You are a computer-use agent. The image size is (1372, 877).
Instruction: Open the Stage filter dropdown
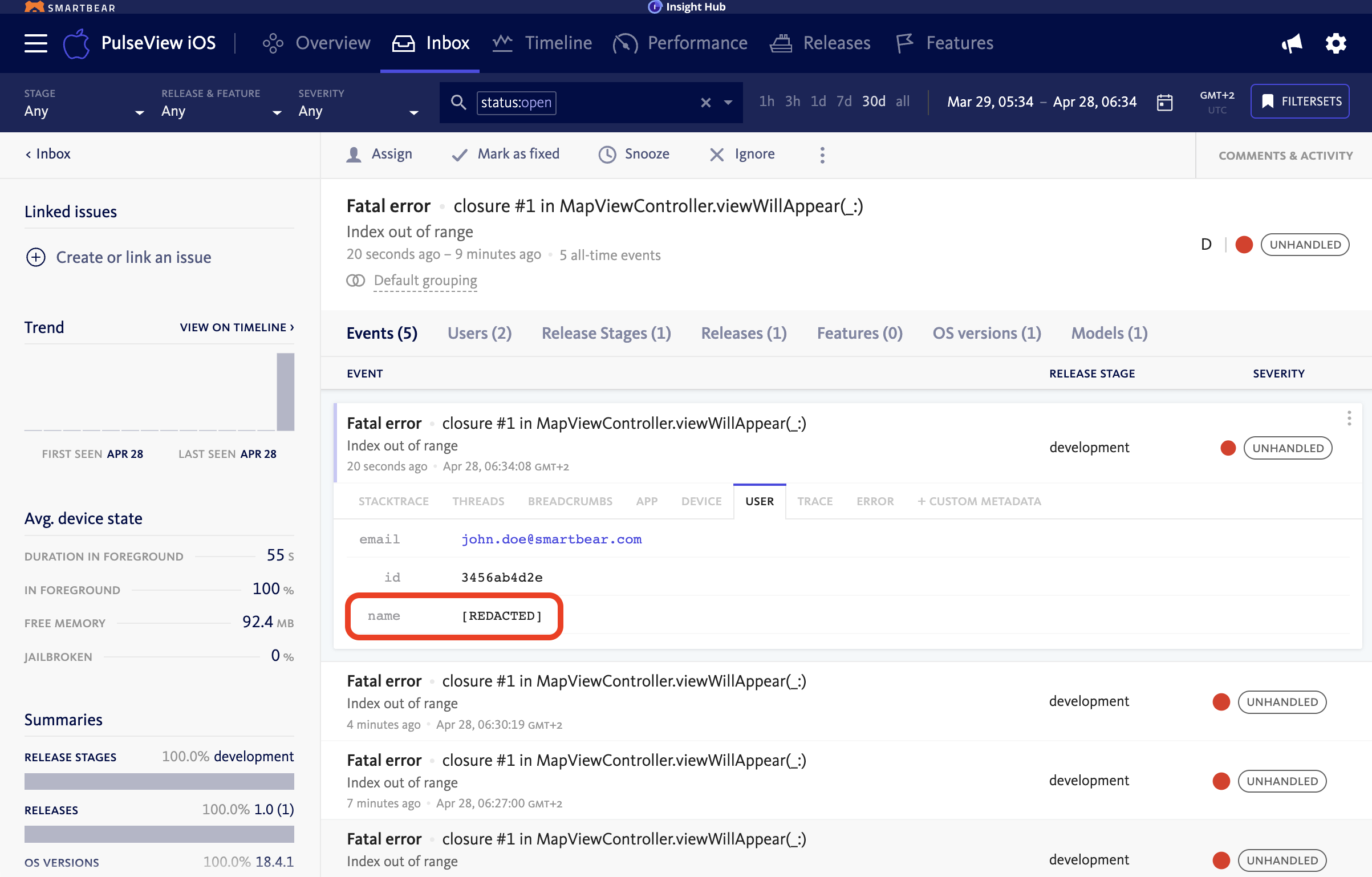84,103
